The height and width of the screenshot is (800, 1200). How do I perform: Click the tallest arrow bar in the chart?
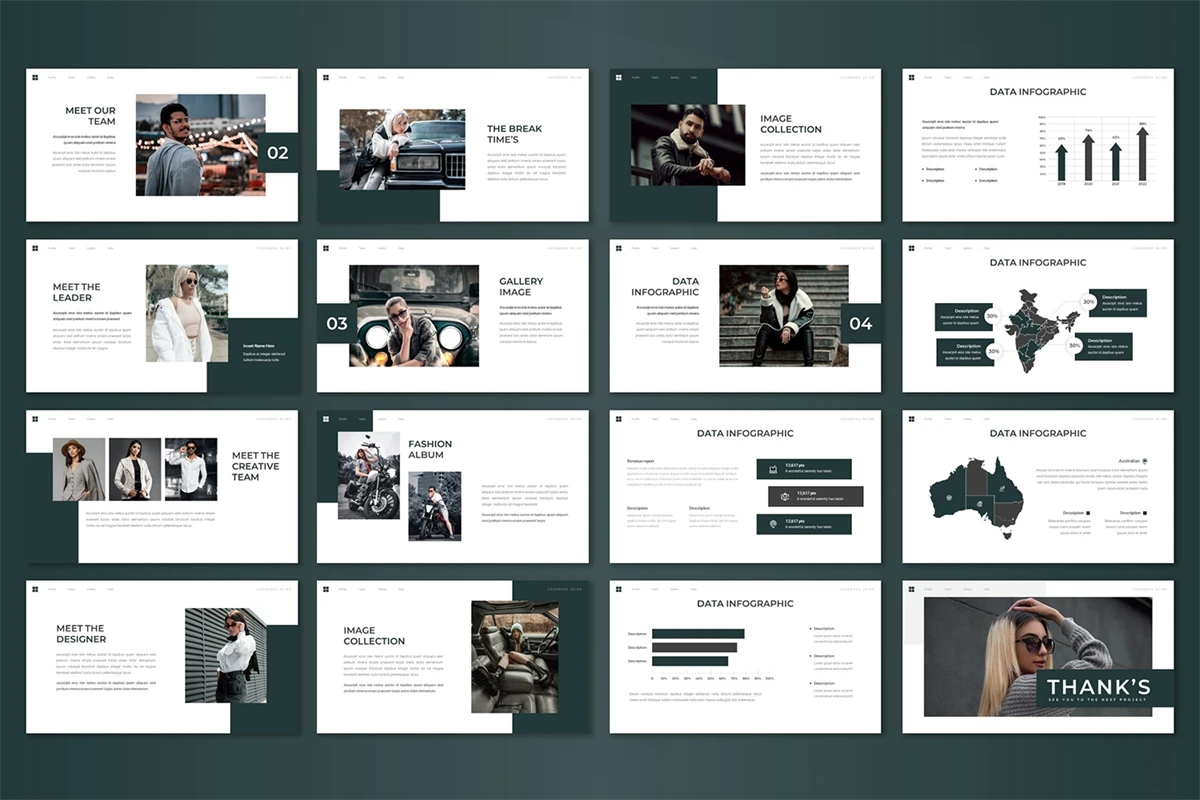click(x=1142, y=153)
